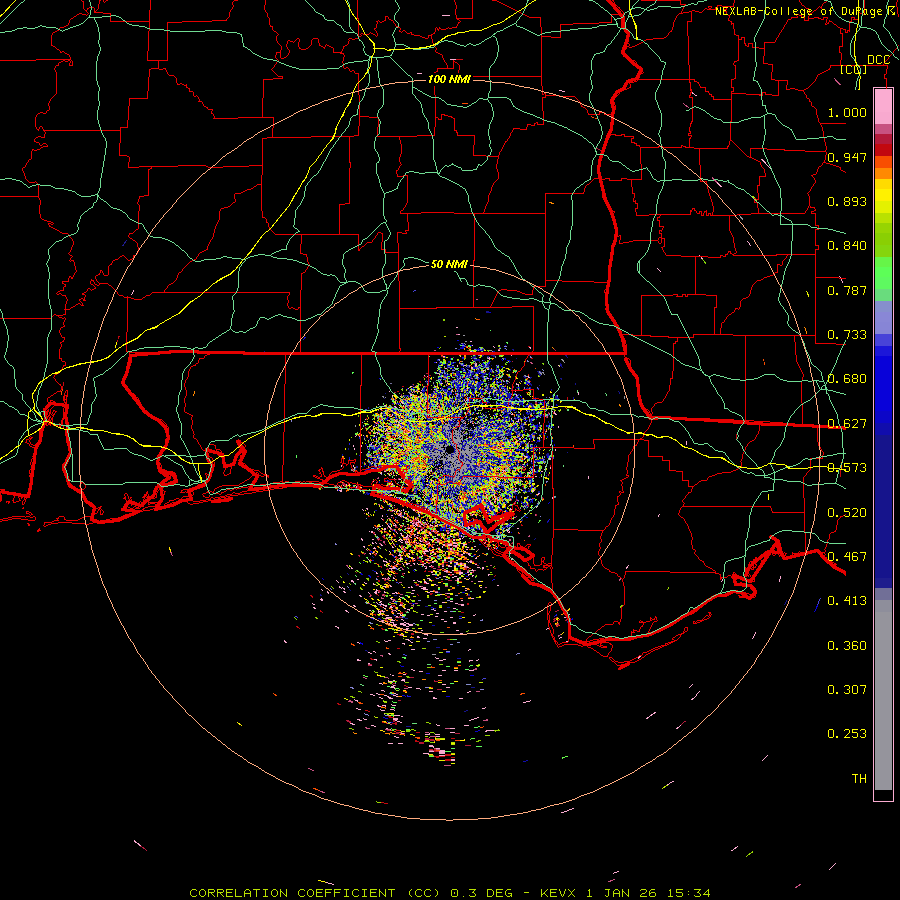This screenshot has width=900, height=900.
Task: Click the 100 NMI range ring label
Action: (x=449, y=79)
